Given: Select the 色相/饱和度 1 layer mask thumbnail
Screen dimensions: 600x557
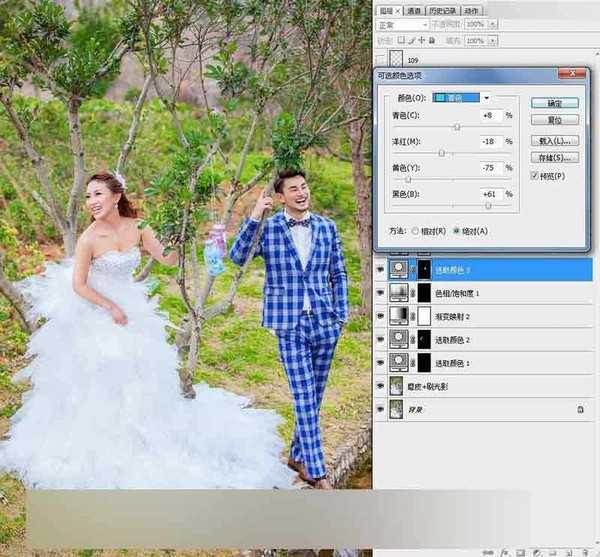Looking at the screenshot, I should [x=425, y=292].
